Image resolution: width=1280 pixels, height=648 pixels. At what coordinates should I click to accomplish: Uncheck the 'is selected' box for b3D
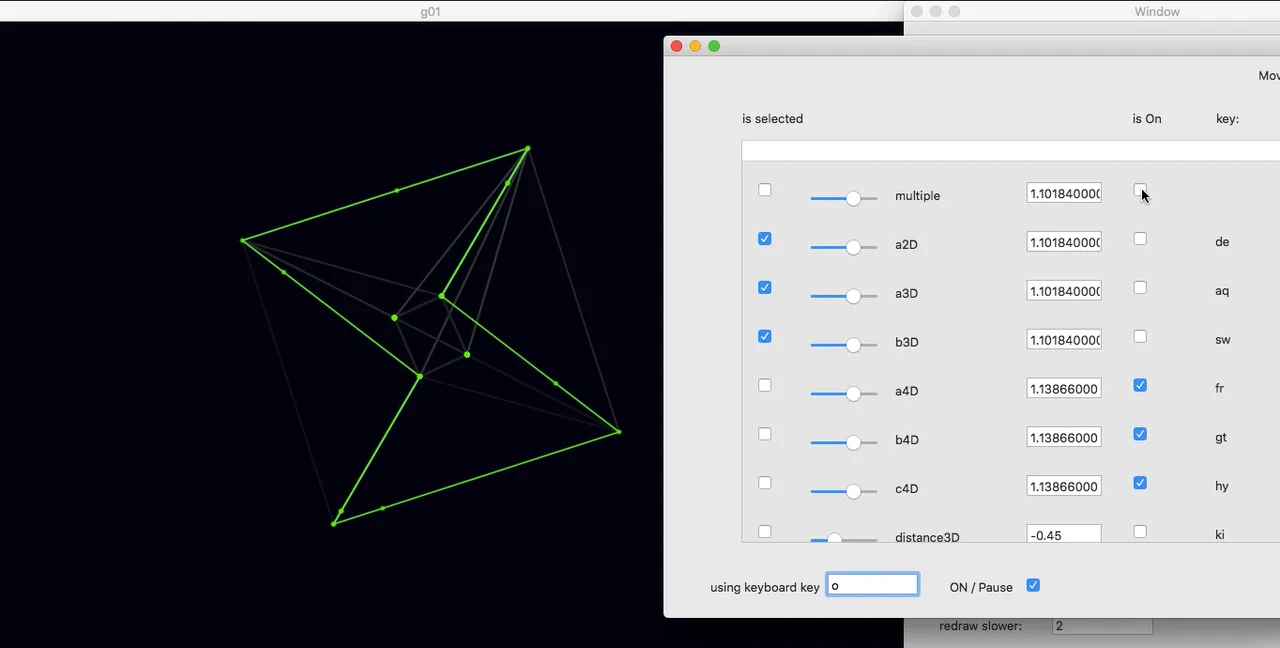coord(765,337)
